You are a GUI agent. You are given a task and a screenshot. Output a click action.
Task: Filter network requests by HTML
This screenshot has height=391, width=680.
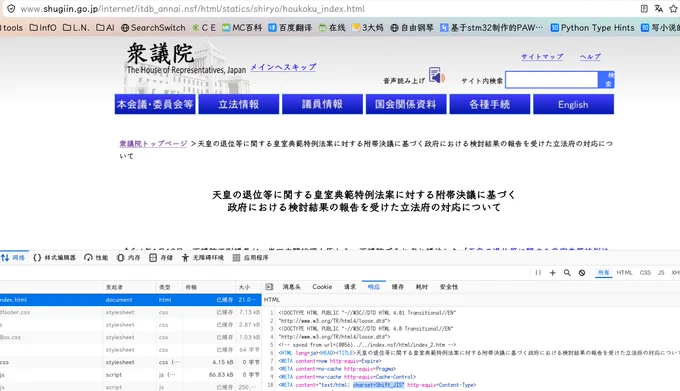coord(624,273)
